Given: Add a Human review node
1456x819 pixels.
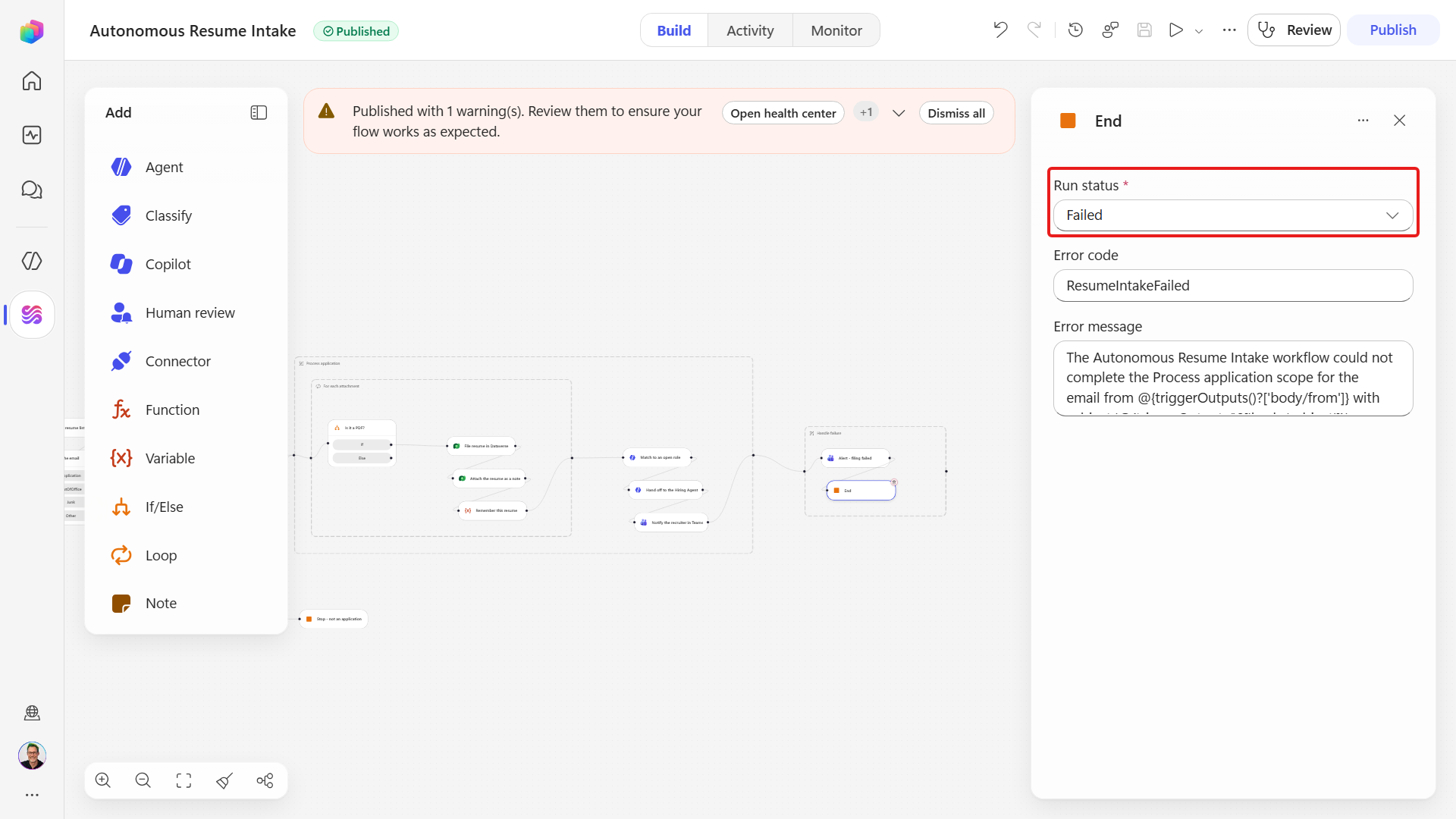Looking at the screenshot, I should 186,312.
